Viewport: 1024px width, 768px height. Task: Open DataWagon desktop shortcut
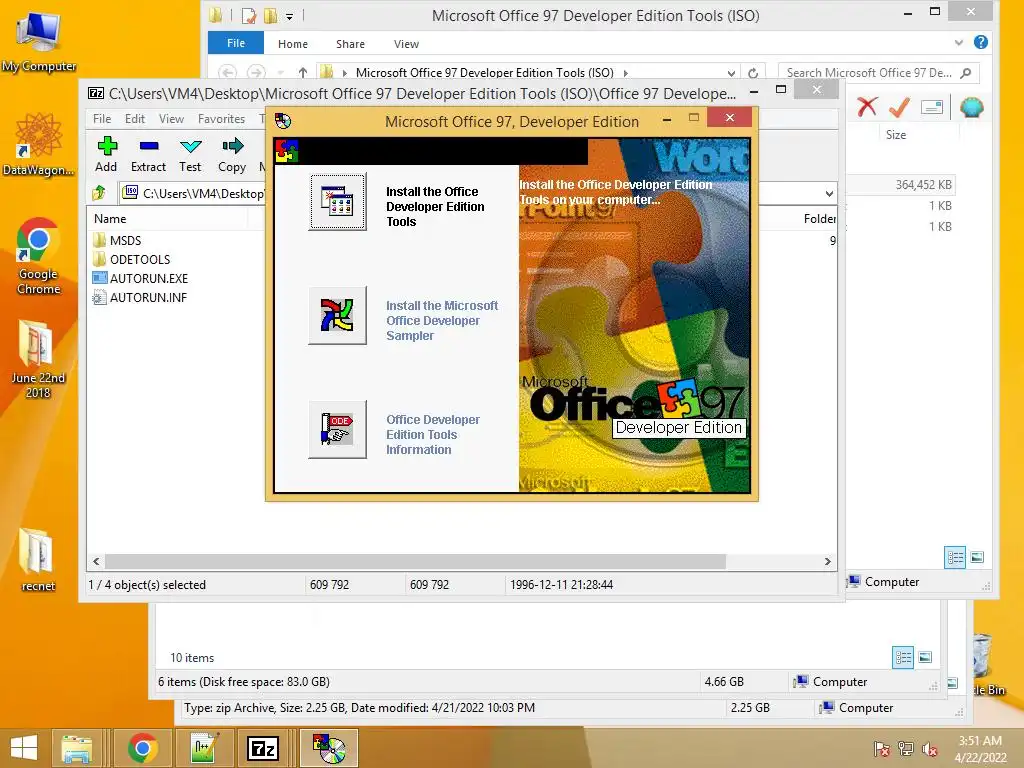pyautogui.click(x=39, y=145)
